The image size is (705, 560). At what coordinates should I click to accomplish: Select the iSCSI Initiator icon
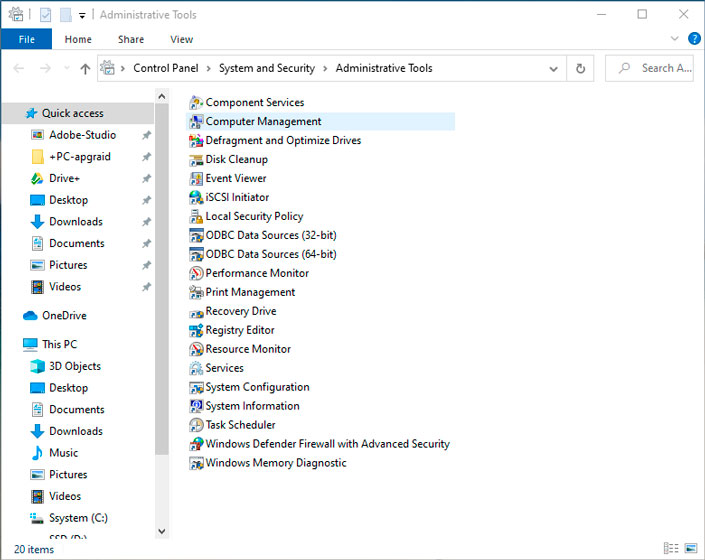(x=196, y=197)
